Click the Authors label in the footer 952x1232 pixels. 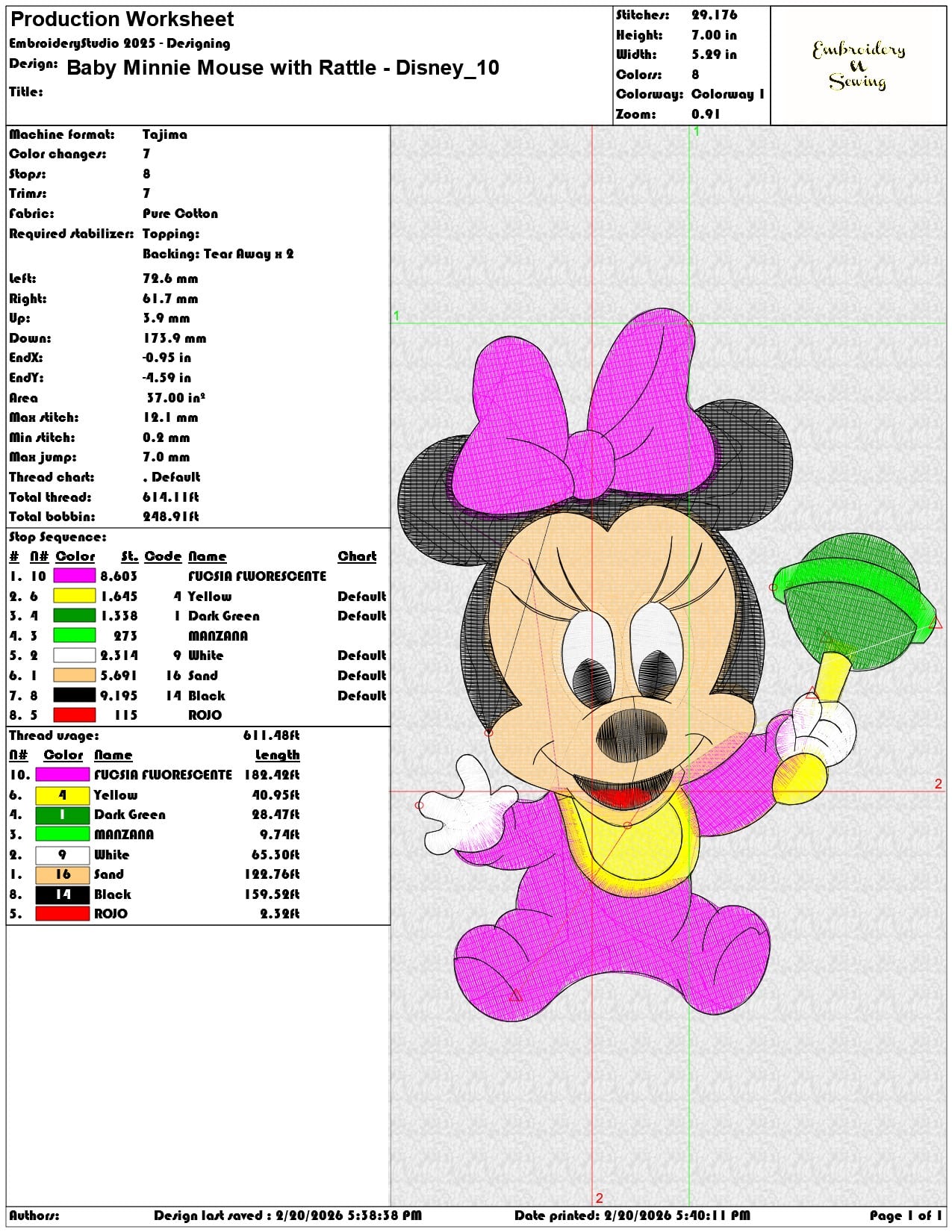pyautogui.click(x=34, y=1216)
